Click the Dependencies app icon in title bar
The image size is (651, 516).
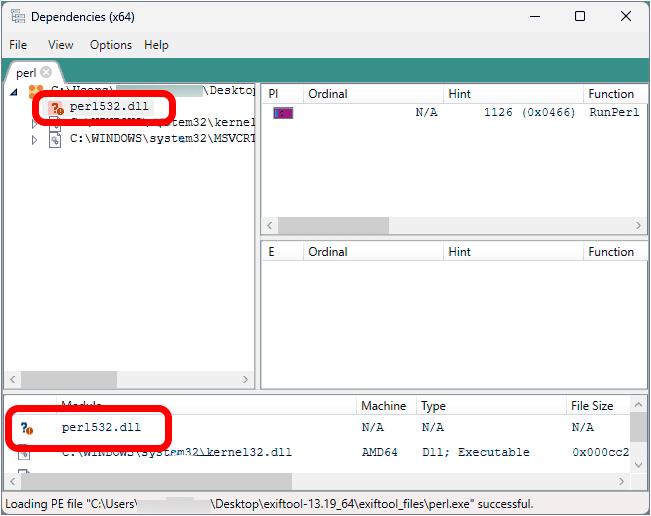click(x=17, y=17)
